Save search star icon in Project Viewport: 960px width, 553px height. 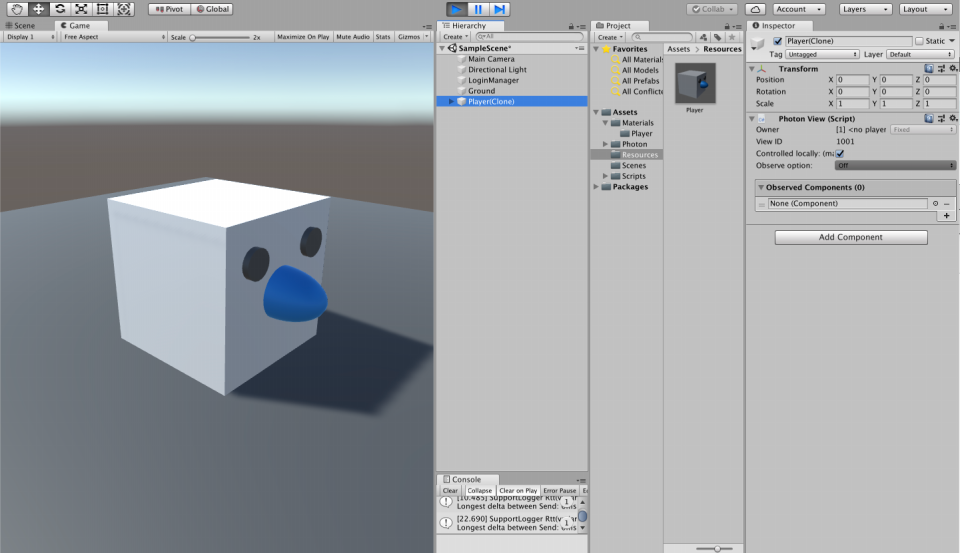pos(732,37)
